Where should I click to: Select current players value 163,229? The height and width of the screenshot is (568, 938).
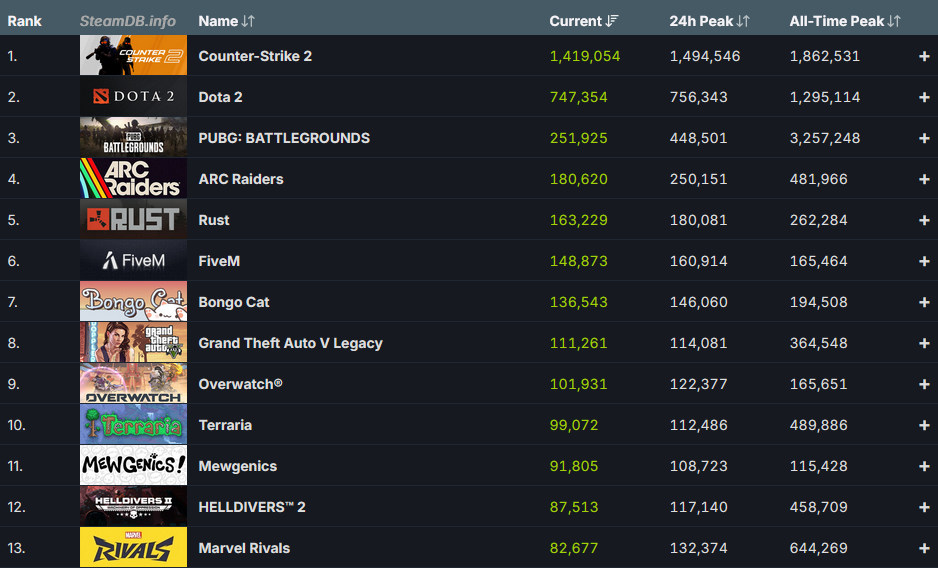578,220
